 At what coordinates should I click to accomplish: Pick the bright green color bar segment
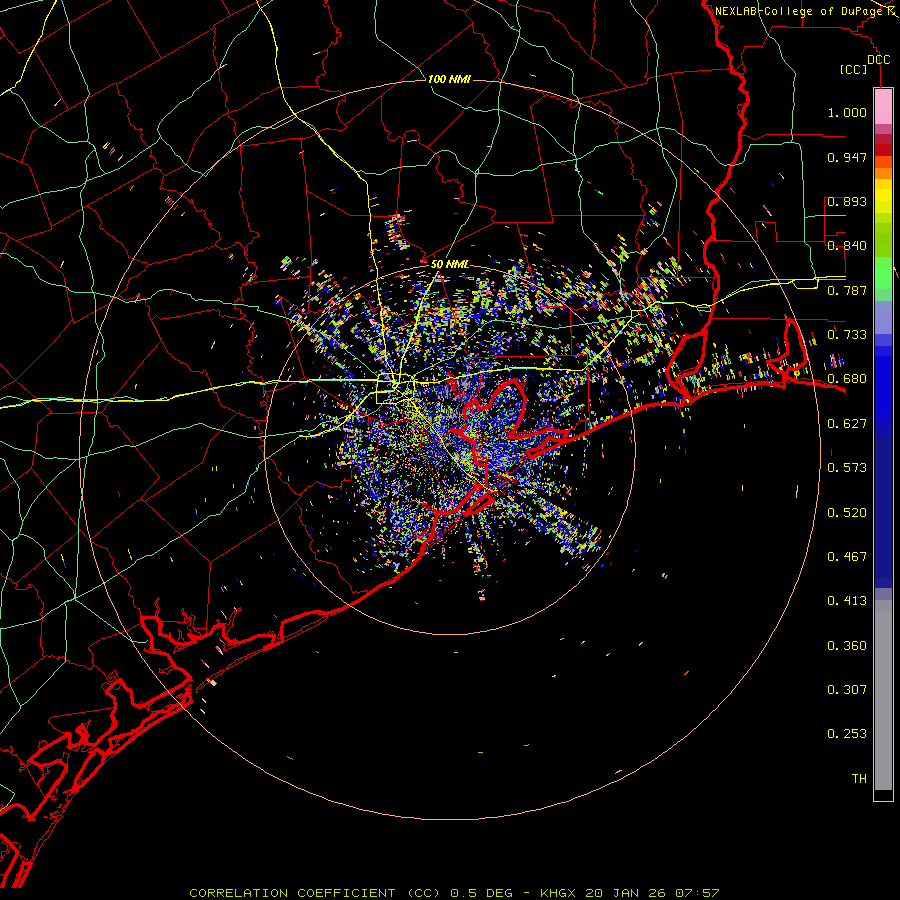coord(883,273)
